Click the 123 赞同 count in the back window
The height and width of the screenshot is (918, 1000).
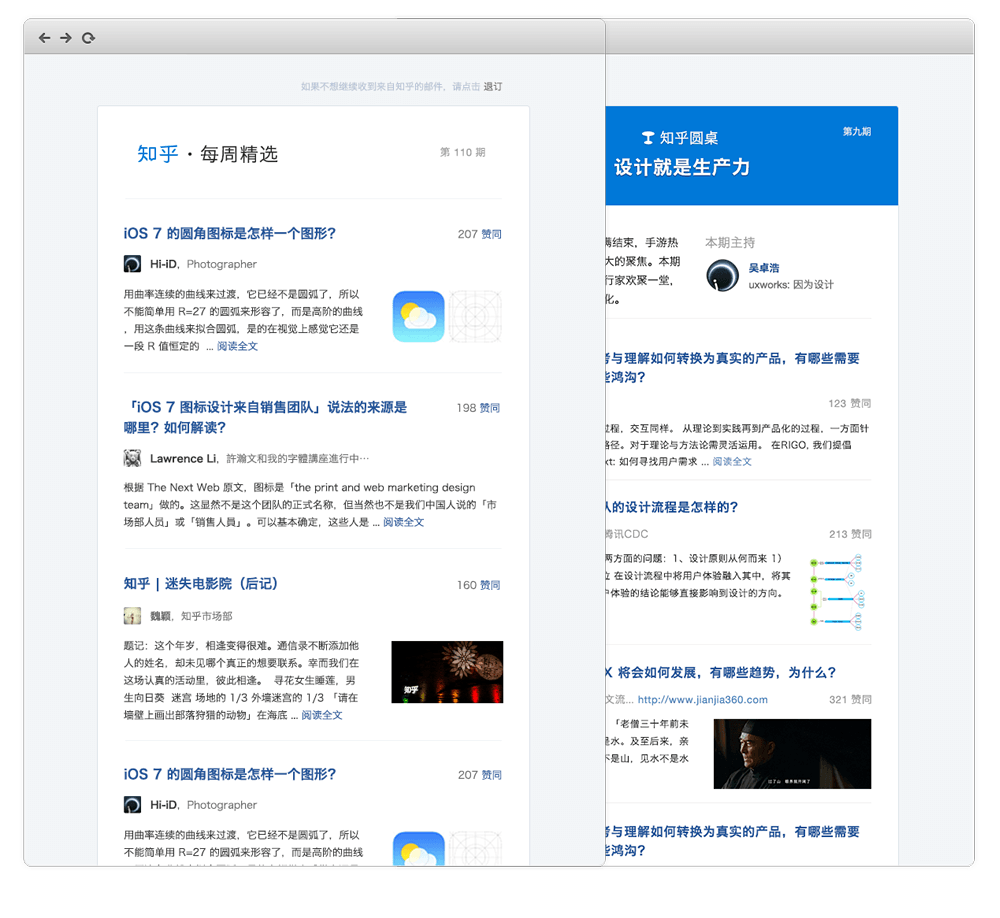coord(849,403)
